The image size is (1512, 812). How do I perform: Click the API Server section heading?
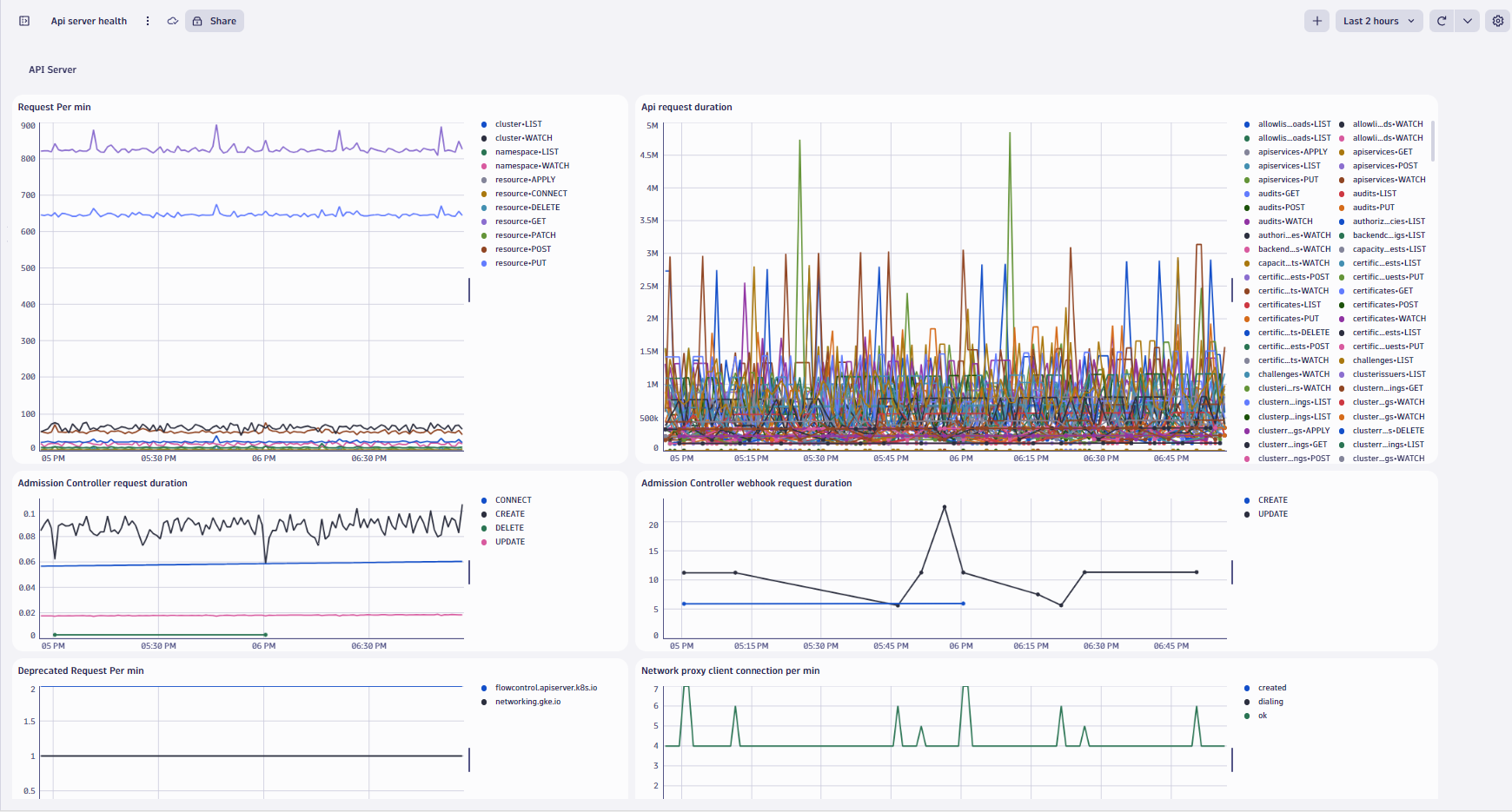click(x=52, y=69)
